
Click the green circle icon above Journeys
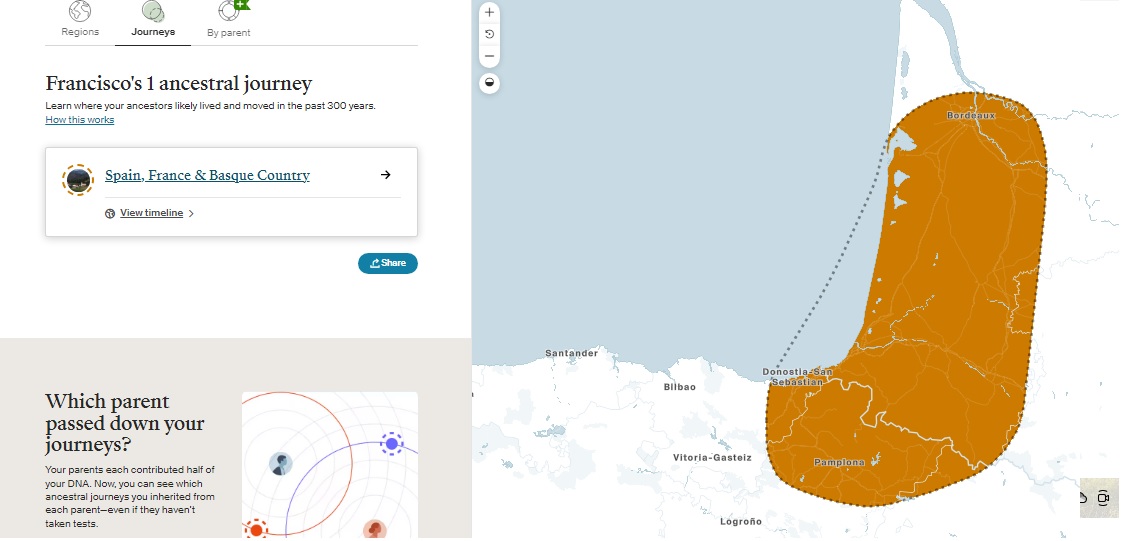click(153, 11)
